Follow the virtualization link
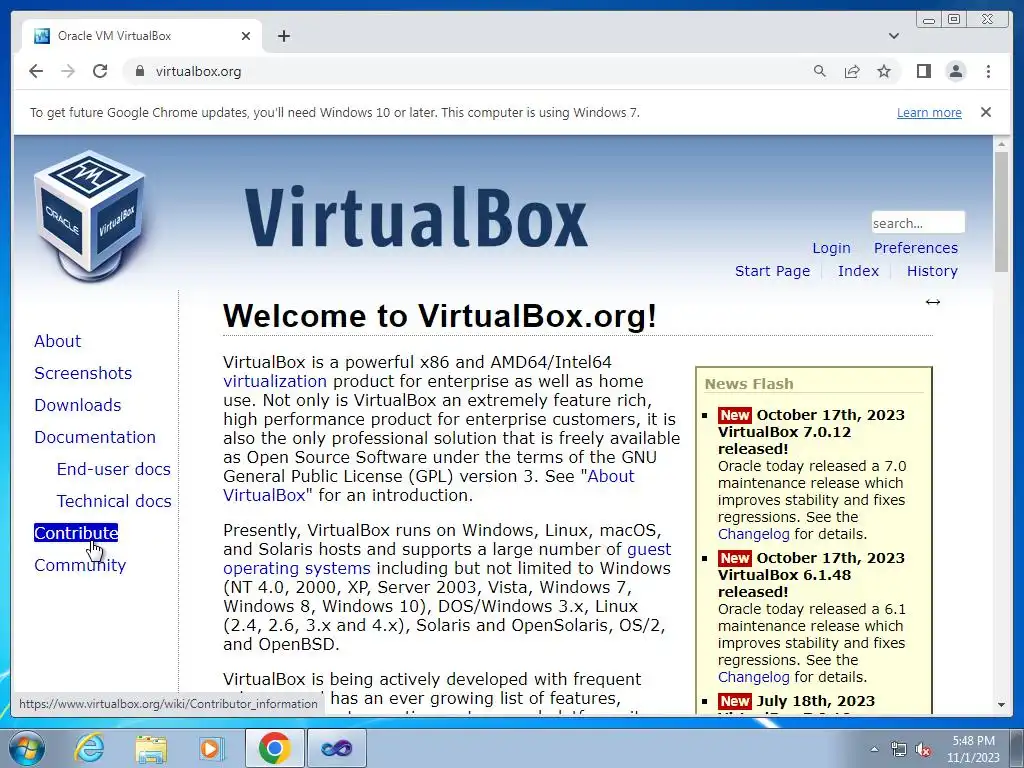This screenshot has height=768, width=1024. 275,381
